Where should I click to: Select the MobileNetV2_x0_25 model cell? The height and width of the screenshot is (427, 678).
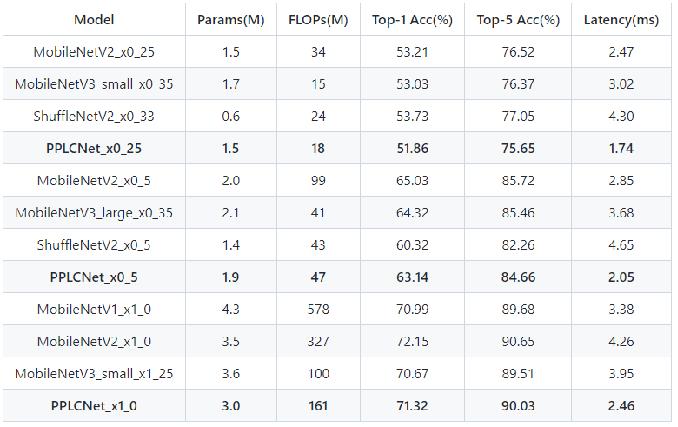coord(94,52)
